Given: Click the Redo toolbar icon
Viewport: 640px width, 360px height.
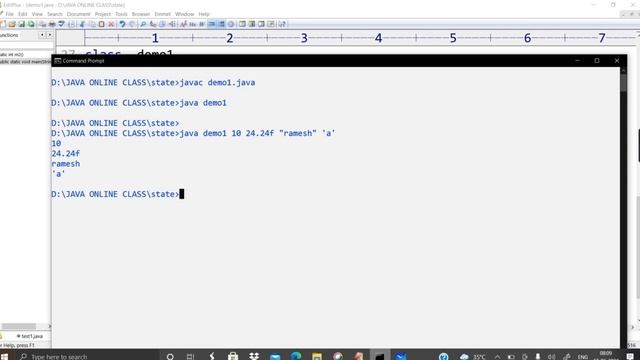Looking at the screenshot, I should pos(132,24).
